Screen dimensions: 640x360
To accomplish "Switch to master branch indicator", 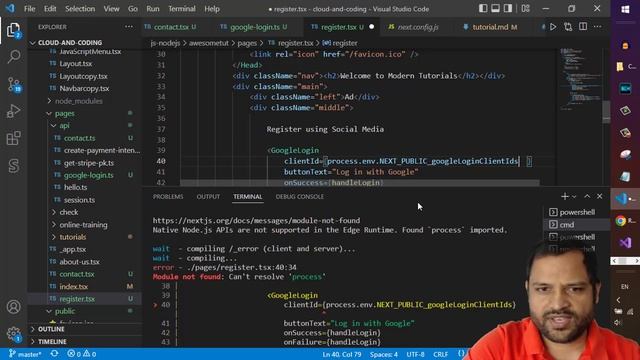I will pyautogui.click(x=25, y=354).
